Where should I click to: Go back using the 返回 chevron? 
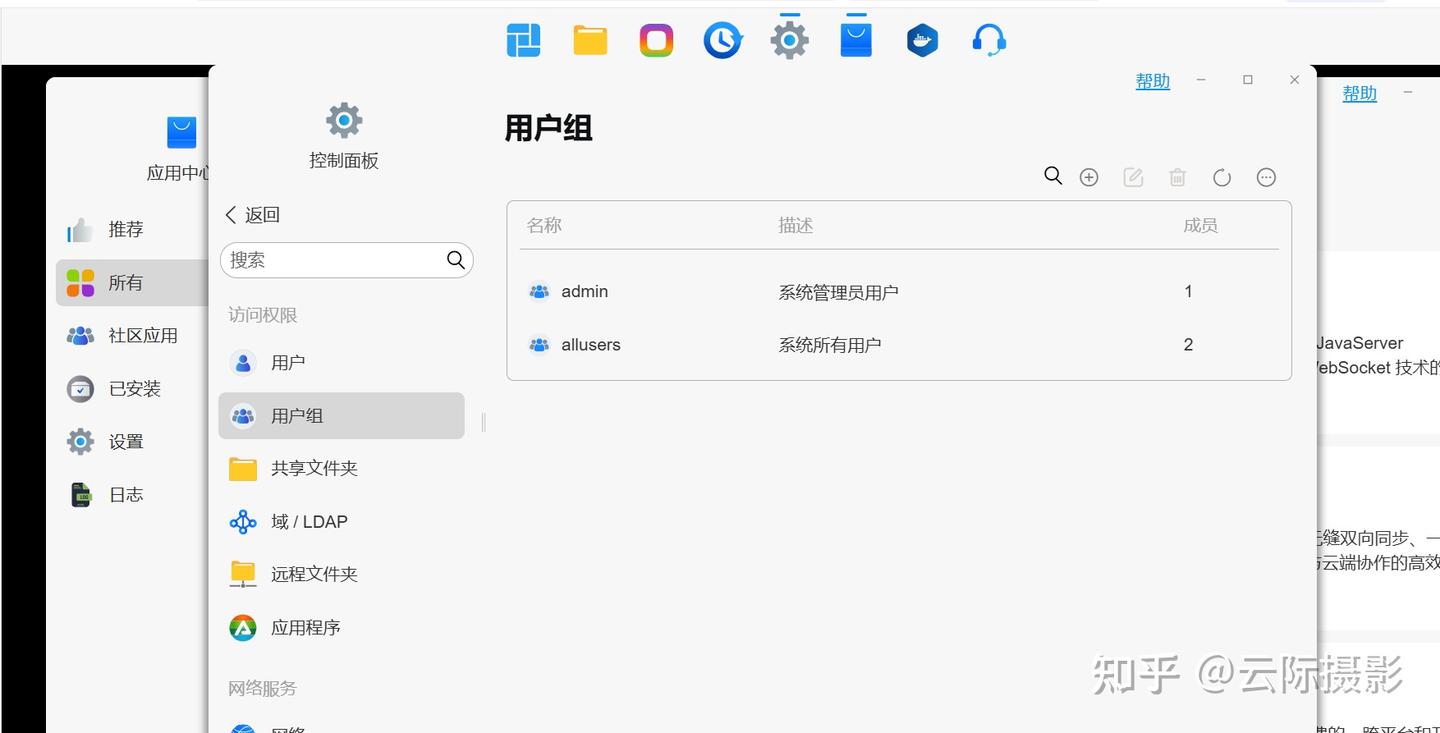pyautogui.click(x=252, y=215)
